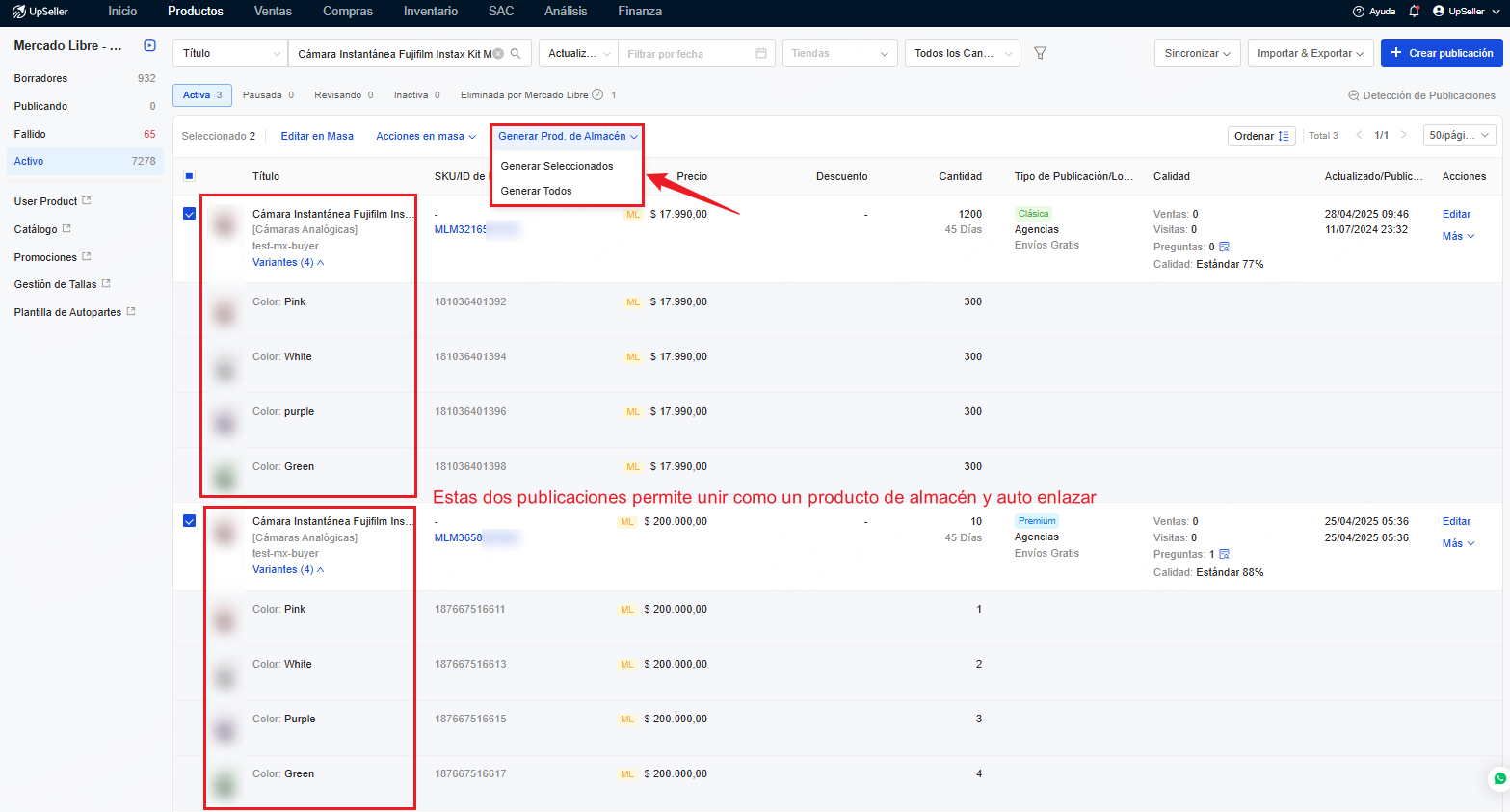
Task: Click thumbnail of first listing Color: Green variant
Action: point(224,475)
